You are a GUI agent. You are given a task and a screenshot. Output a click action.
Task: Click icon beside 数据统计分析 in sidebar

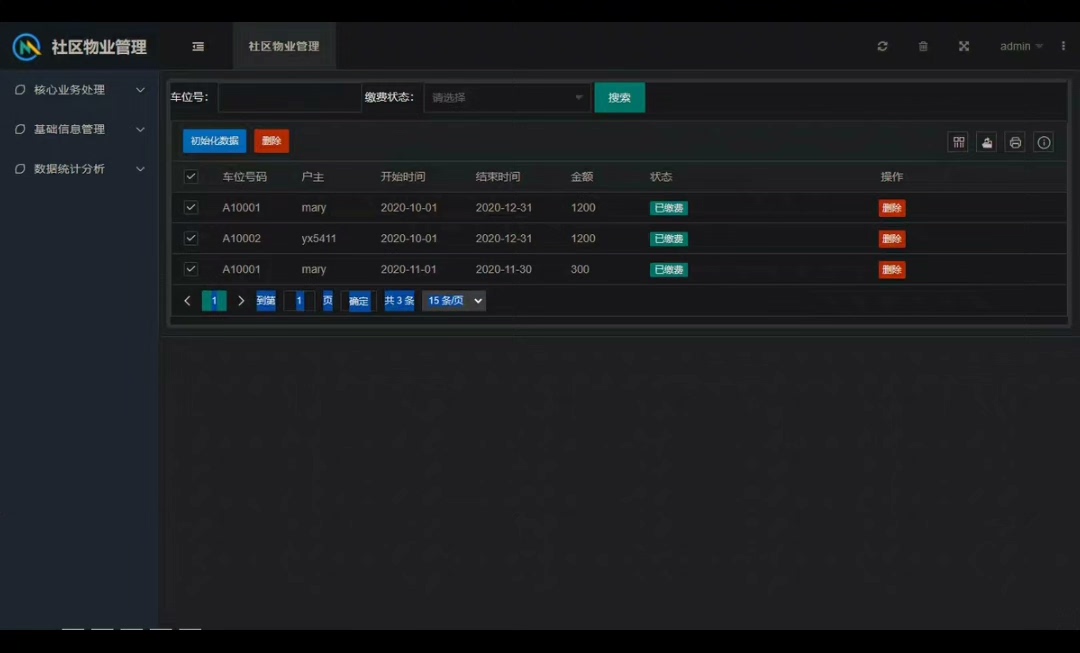[20, 169]
